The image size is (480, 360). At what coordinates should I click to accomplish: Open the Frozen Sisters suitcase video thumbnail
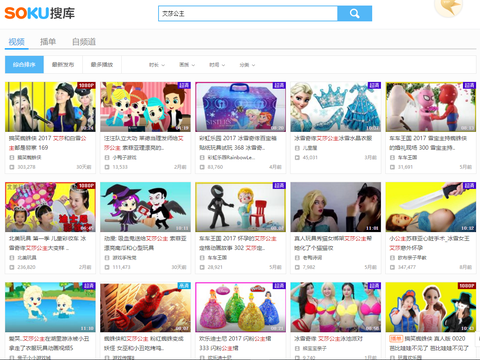pyautogui.click(x=241, y=107)
